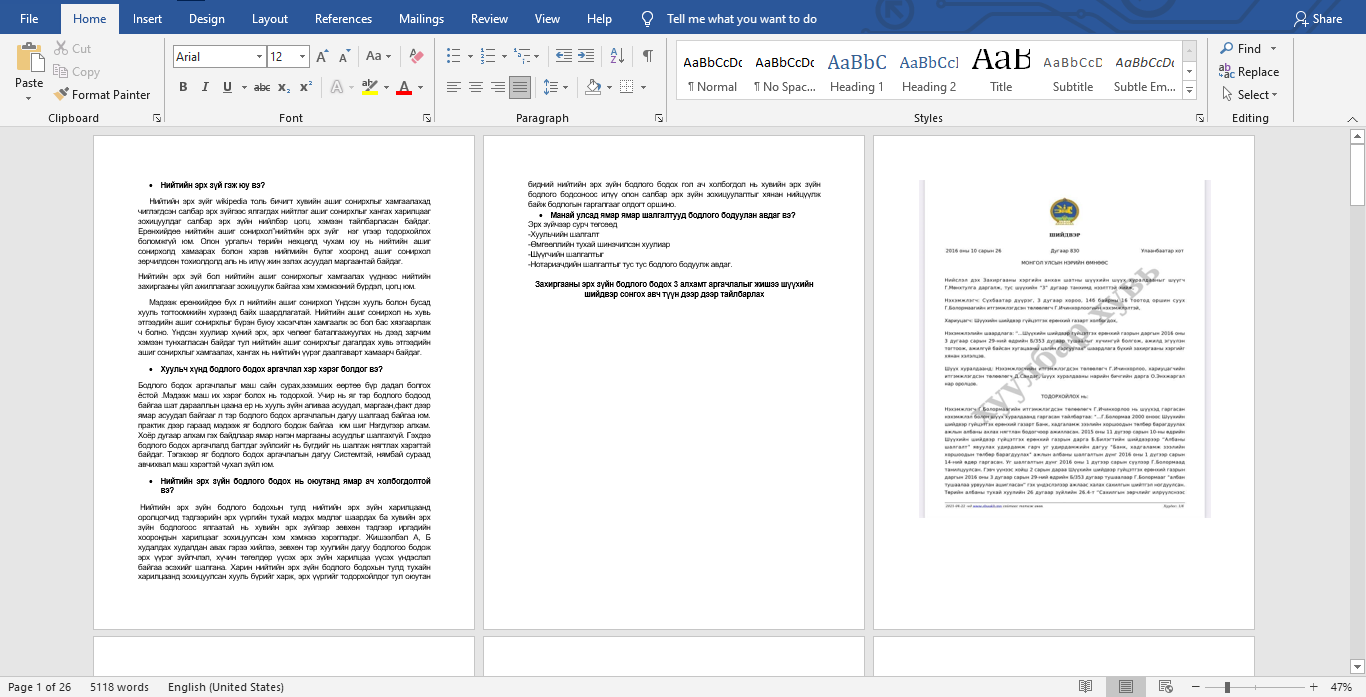Screen dimensions: 1366x697
Task: Open the Clipboard pane dialog launcher
Action: pos(157,118)
